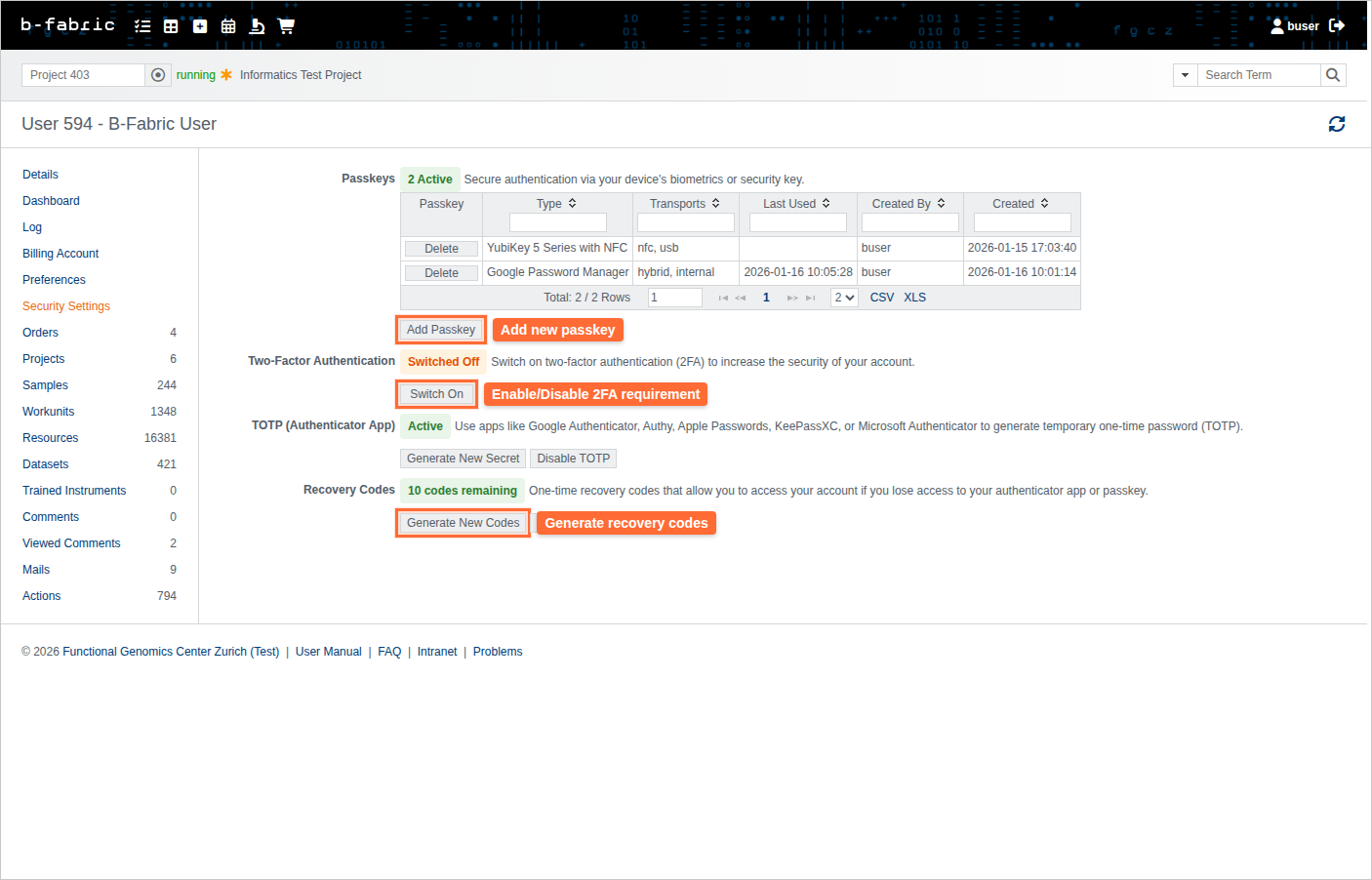The image size is (1372, 880).
Task: Open the calendar icon in top bar
Action: pyautogui.click(x=228, y=26)
